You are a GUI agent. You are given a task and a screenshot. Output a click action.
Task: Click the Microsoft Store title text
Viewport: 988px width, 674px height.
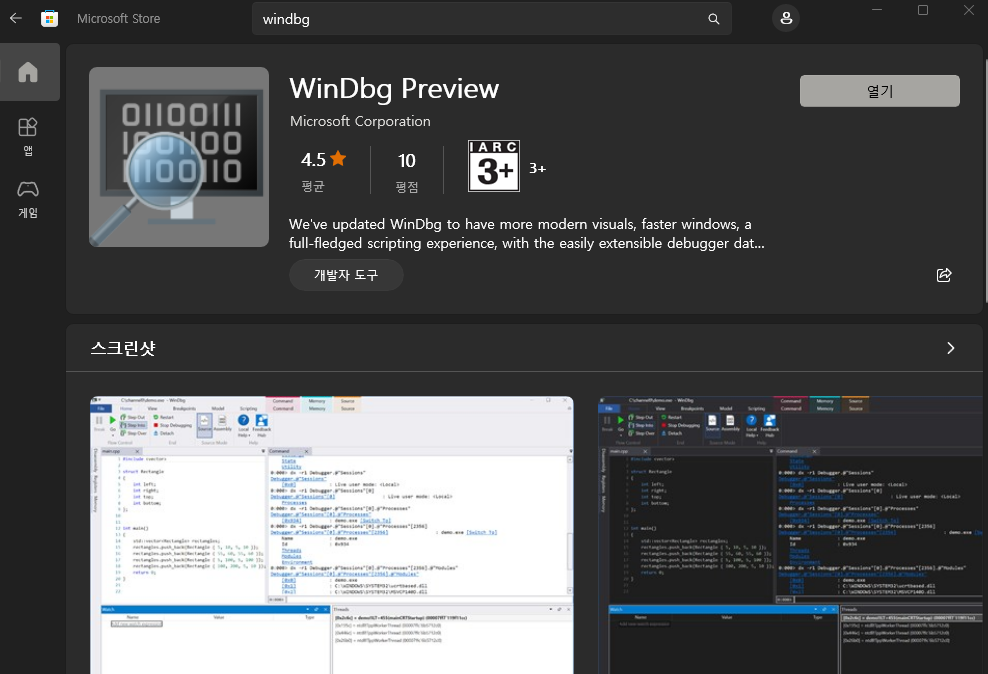118,19
